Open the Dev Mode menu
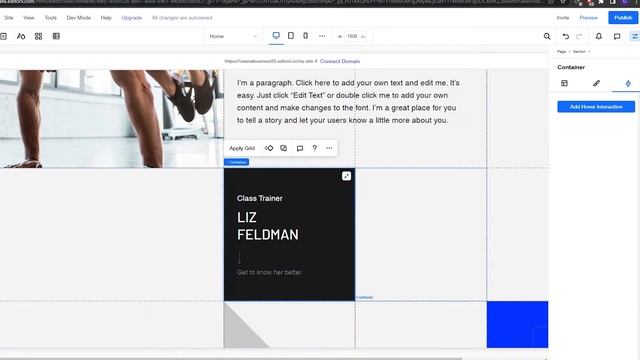Viewport: 640px width, 360px height. point(79,18)
